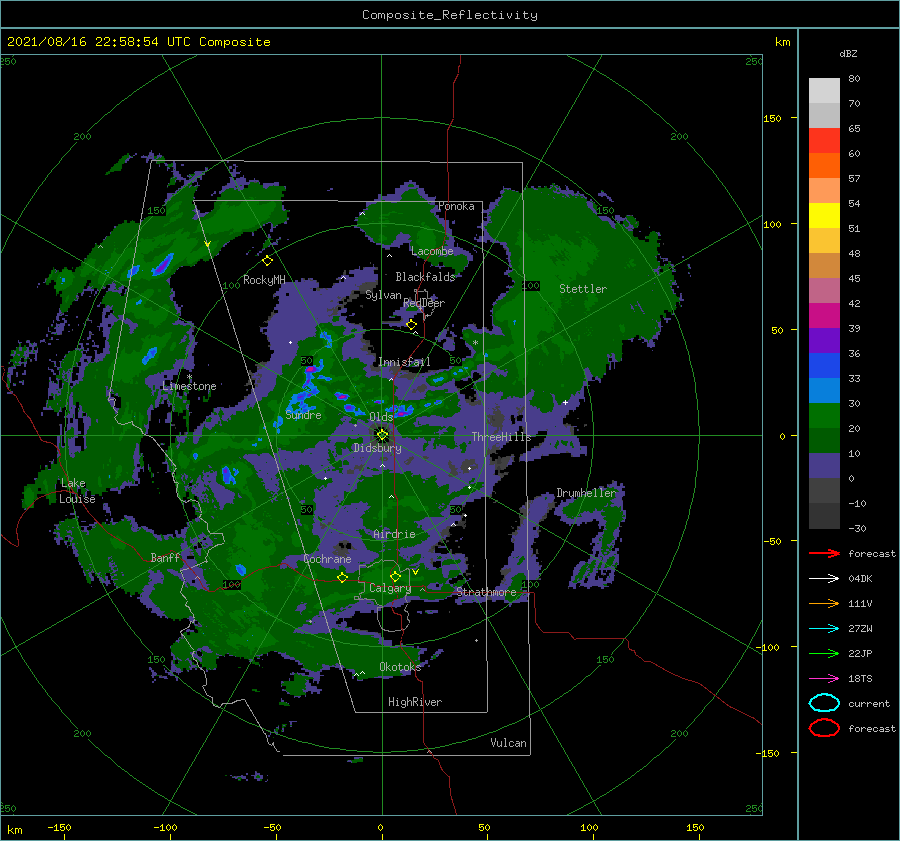The height and width of the screenshot is (841, 900).
Task: Pick the bright yellow 51-54 dBZ swatch
Action: tap(824, 215)
